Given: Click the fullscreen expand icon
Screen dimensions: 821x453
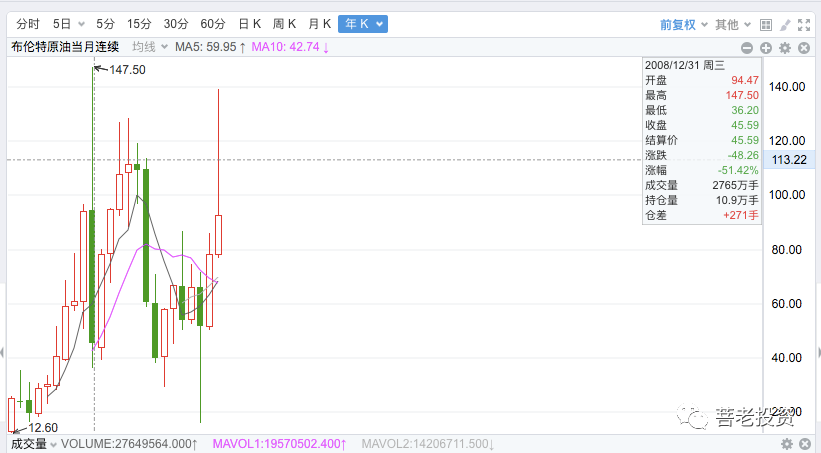Looking at the screenshot, I should (803, 24).
